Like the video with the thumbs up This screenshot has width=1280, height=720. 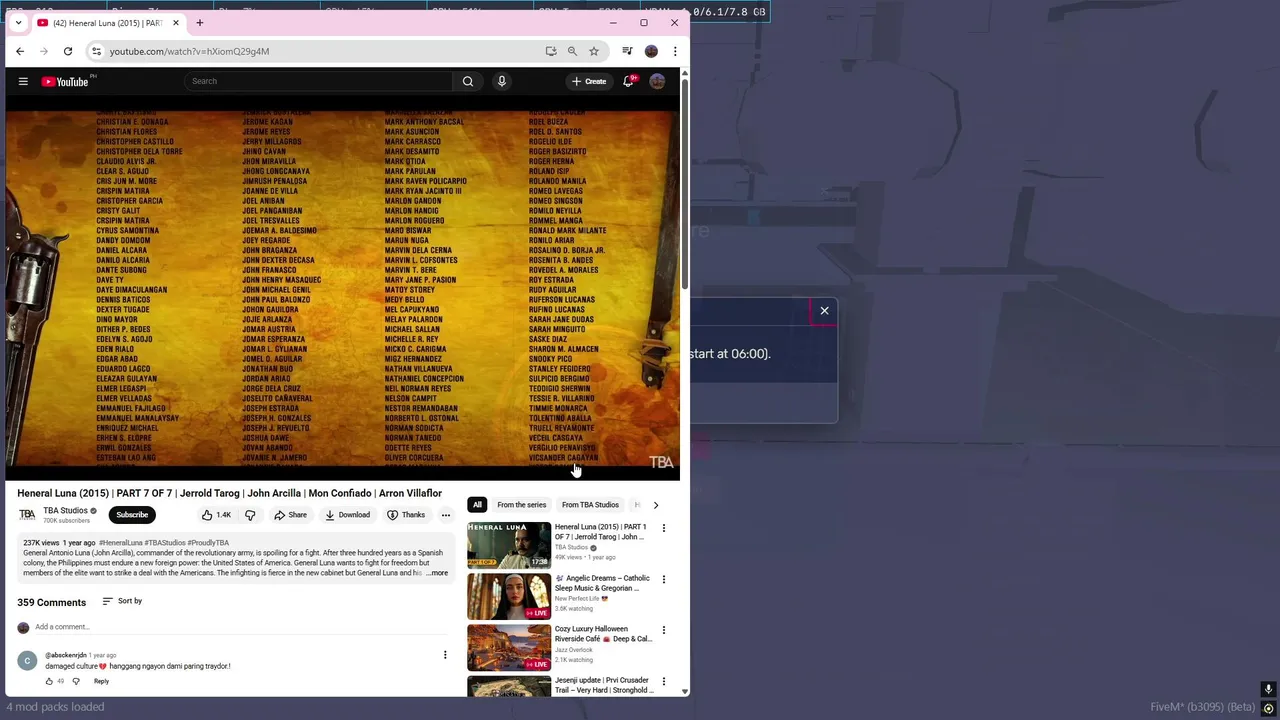(x=216, y=515)
